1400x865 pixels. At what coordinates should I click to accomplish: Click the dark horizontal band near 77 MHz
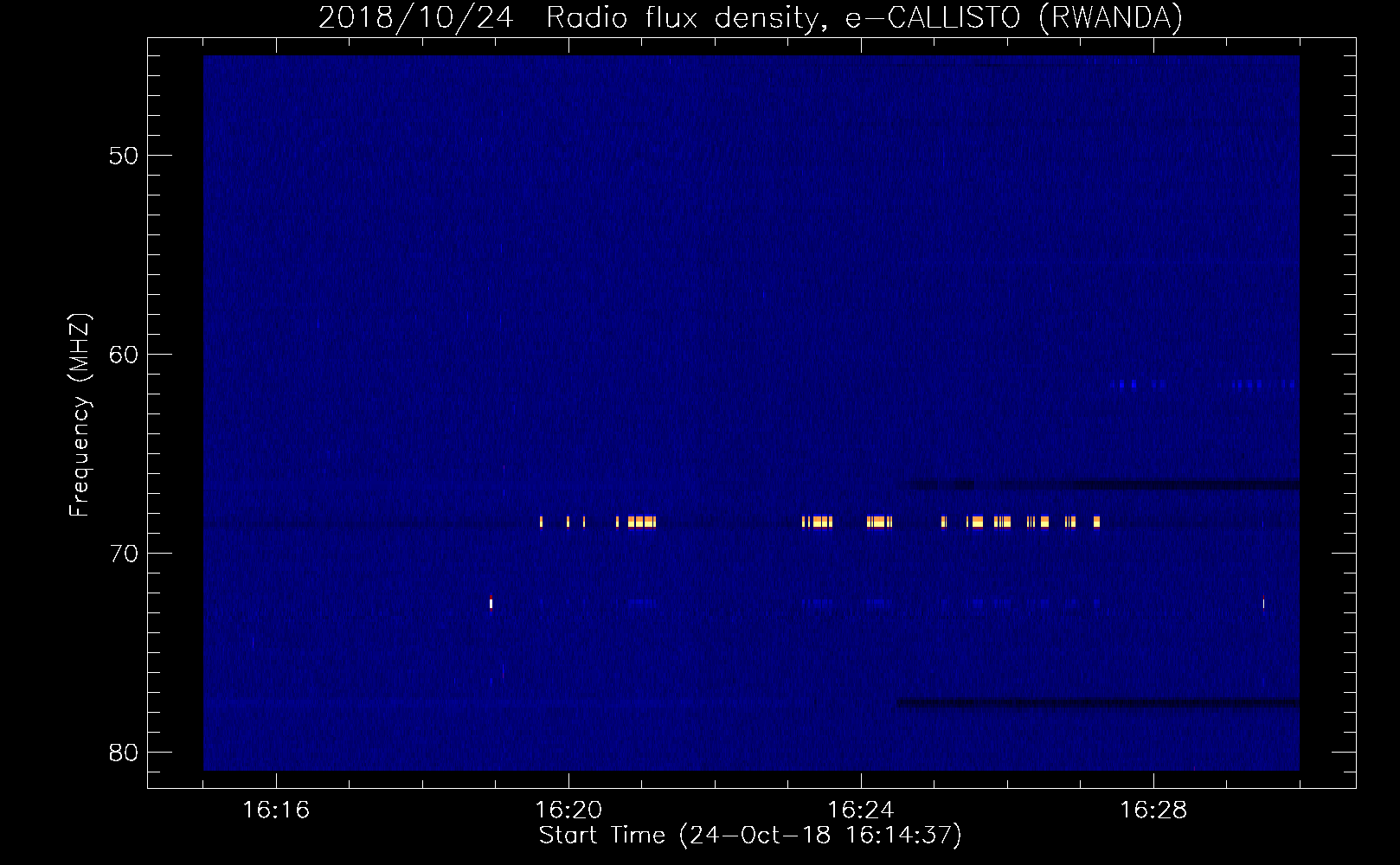coord(1097,702)
